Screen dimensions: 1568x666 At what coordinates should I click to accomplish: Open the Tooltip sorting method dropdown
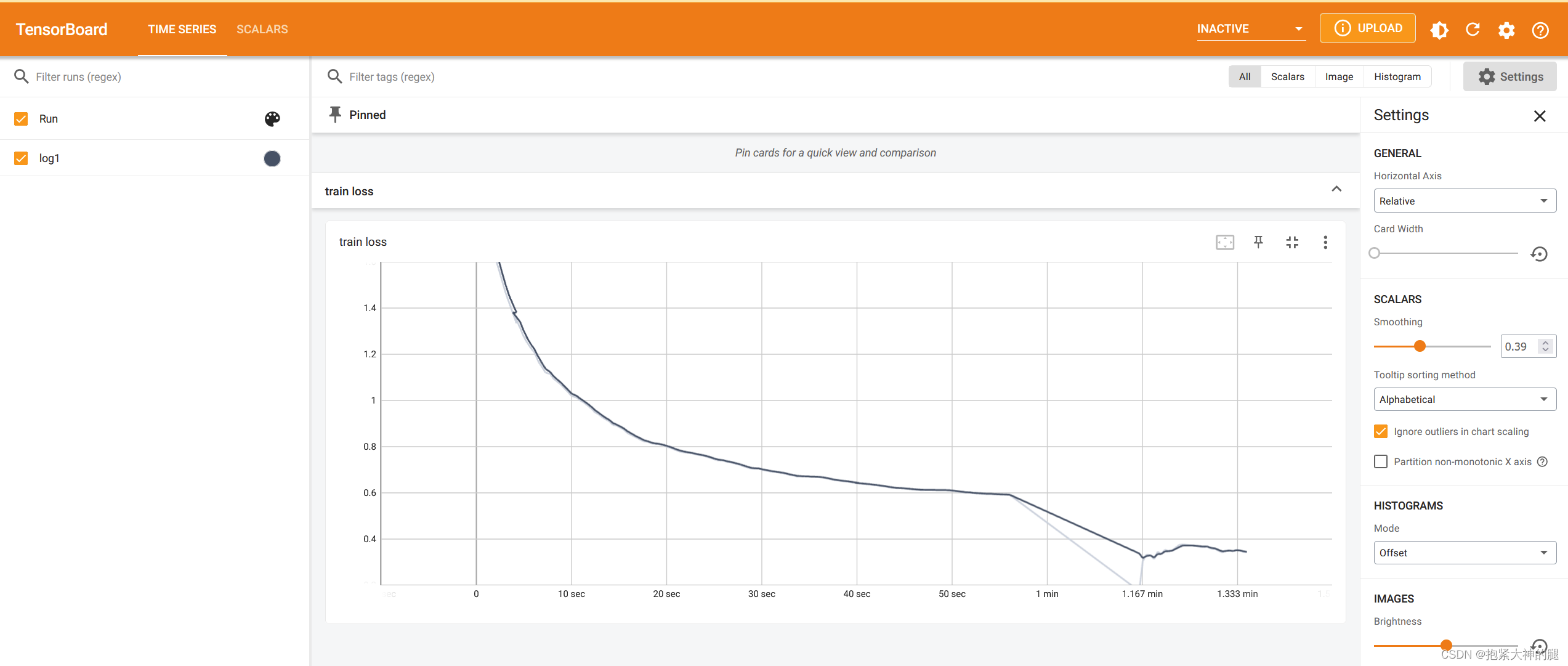(x=1465, y=399)
